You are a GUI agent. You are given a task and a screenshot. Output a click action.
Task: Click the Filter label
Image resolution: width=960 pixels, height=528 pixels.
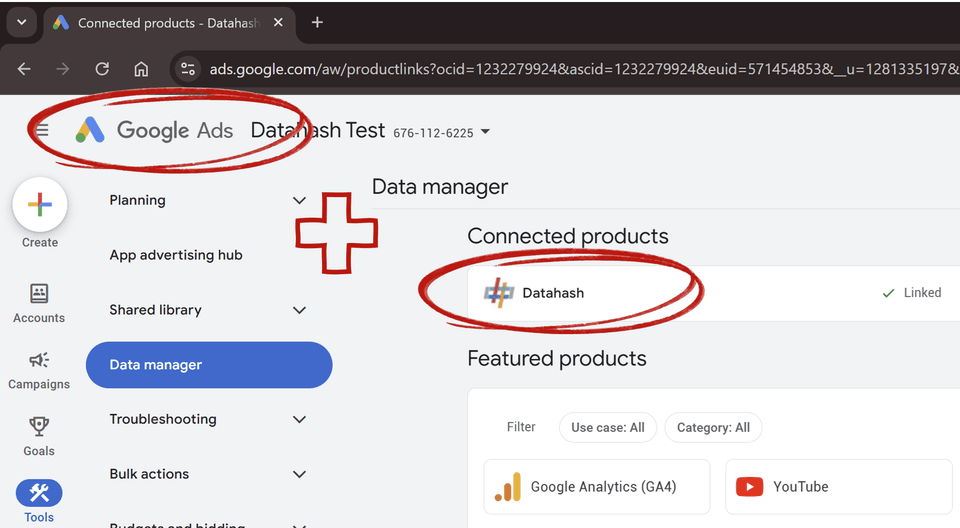tap(521, 427)
